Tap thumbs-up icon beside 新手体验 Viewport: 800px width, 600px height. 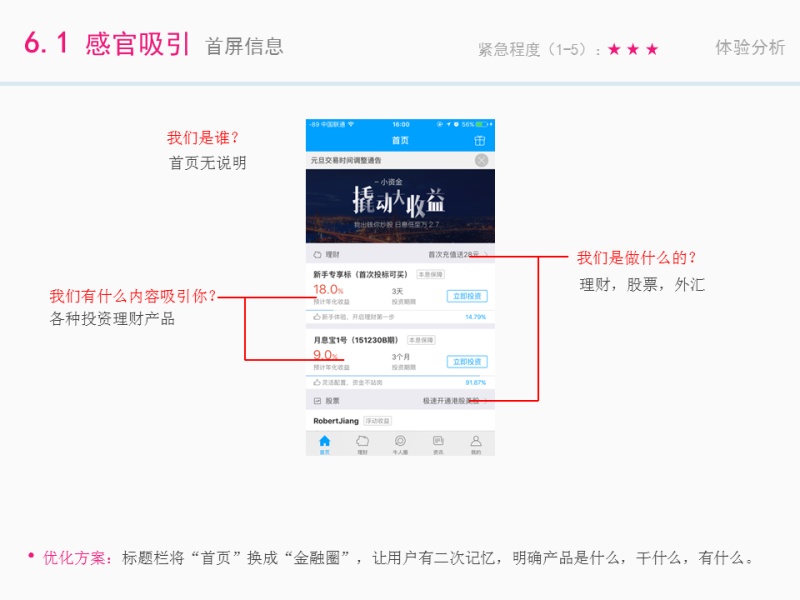[x=317, y=317]
